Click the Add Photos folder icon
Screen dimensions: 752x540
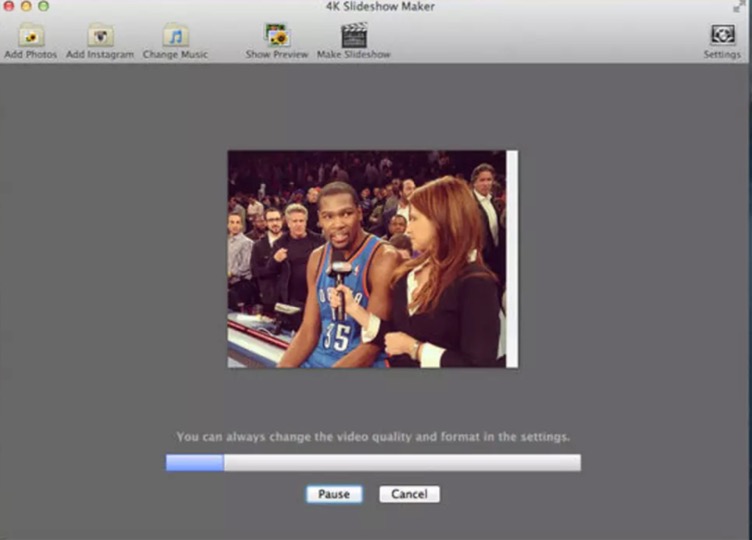pyautogui.click(x=30, y=35)
